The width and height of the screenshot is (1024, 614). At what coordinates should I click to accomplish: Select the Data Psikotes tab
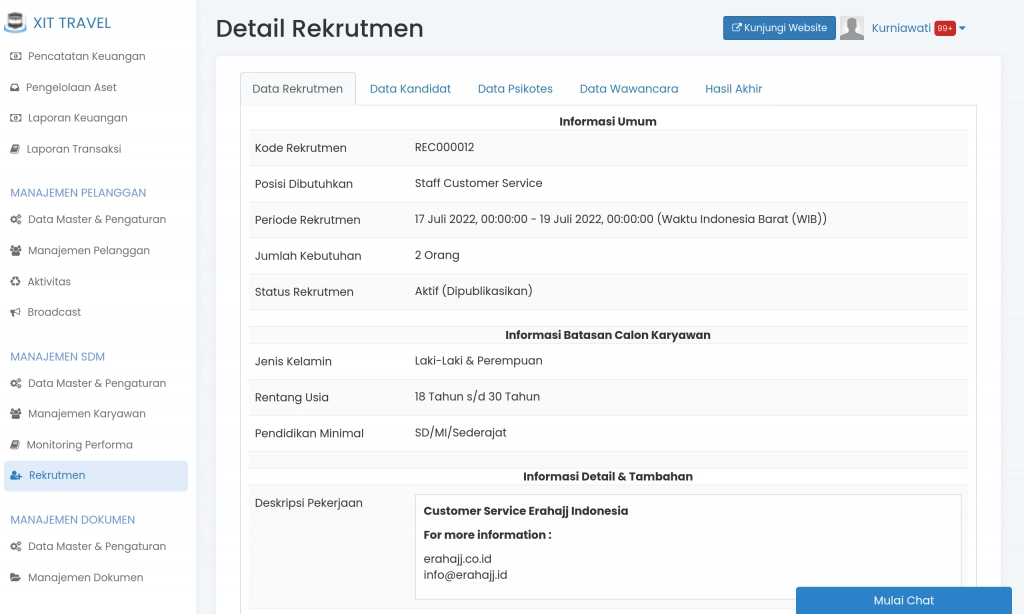[x=515, y=88]
